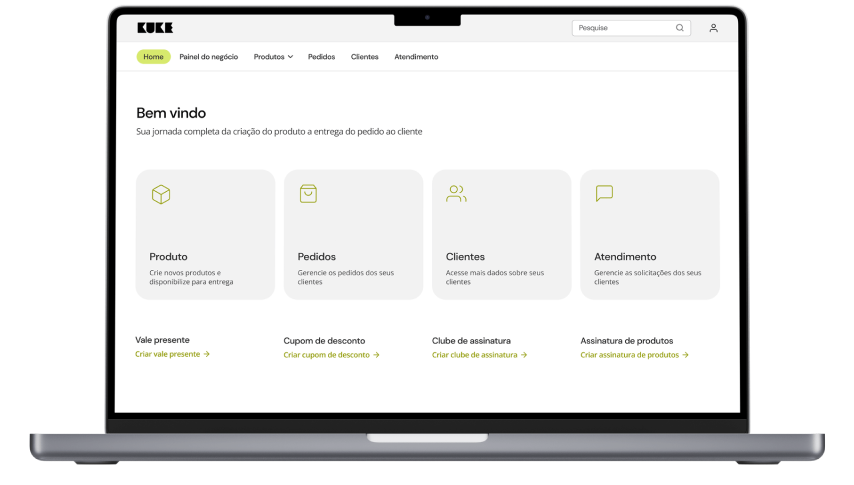Open the Atendimento navigation item
Screen dimensions: 854x485
click(416, 57)
